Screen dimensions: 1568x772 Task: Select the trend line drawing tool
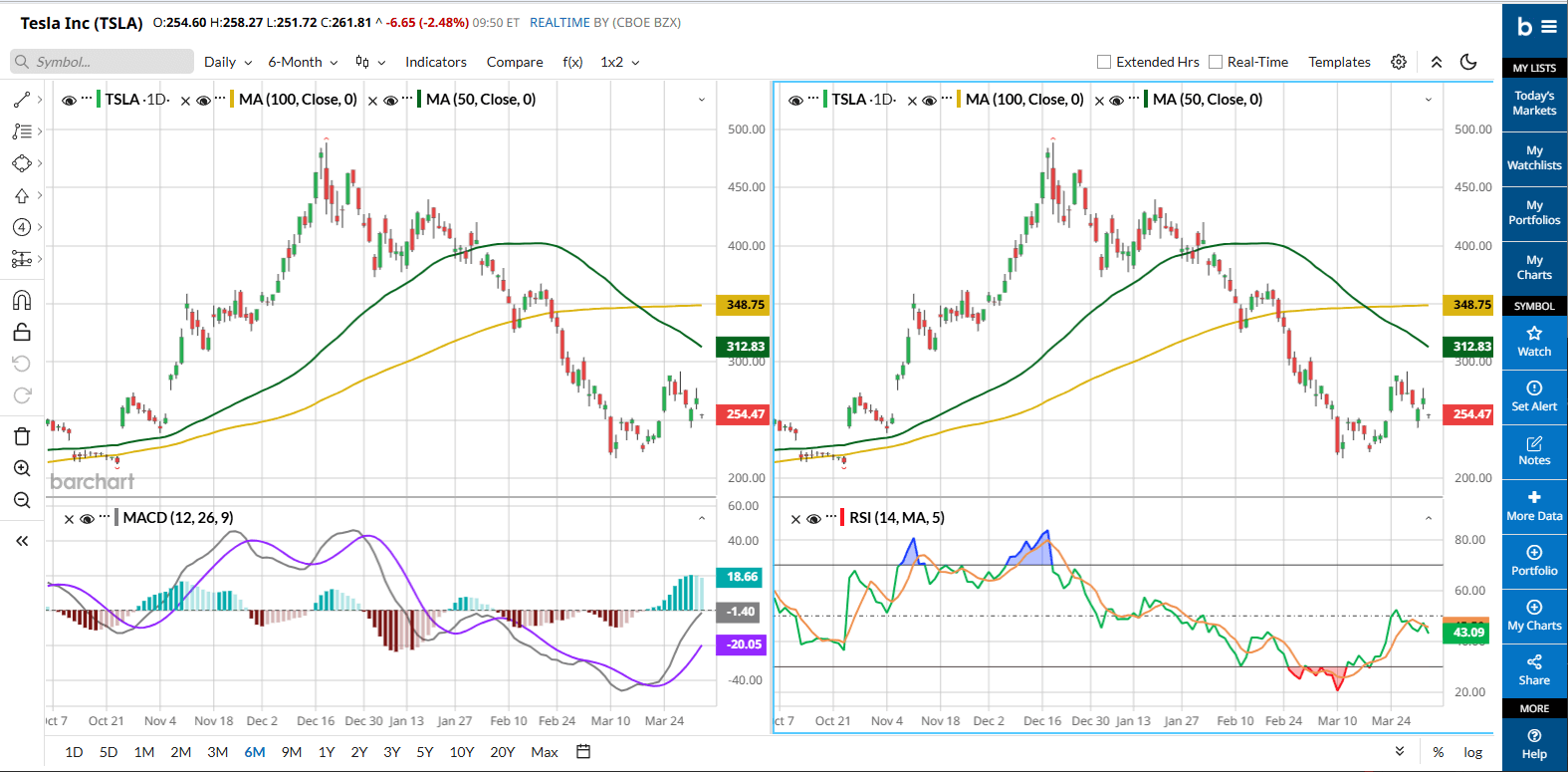click(x=21, y=100)
